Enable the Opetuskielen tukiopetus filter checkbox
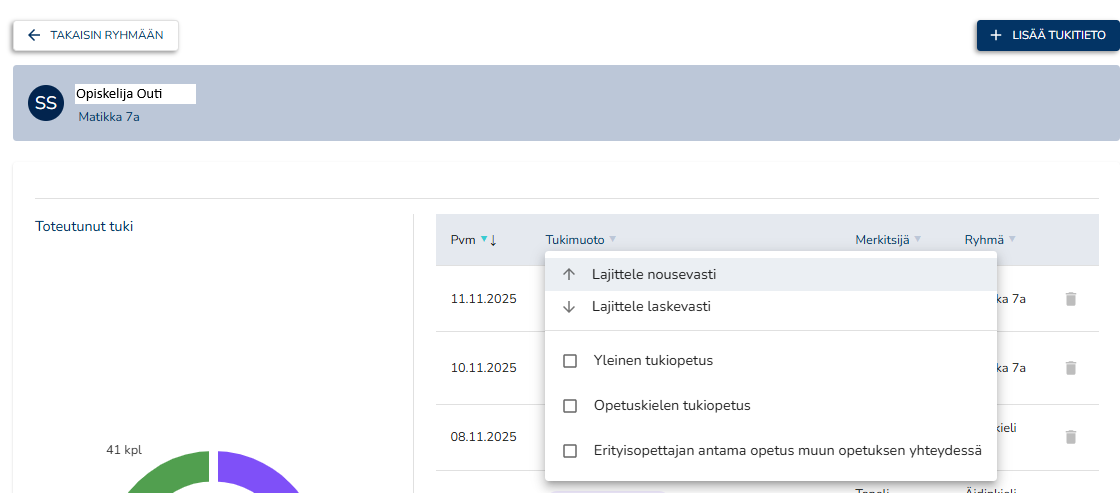Screen dimensions: 1120x493 (x=570, y=406)
